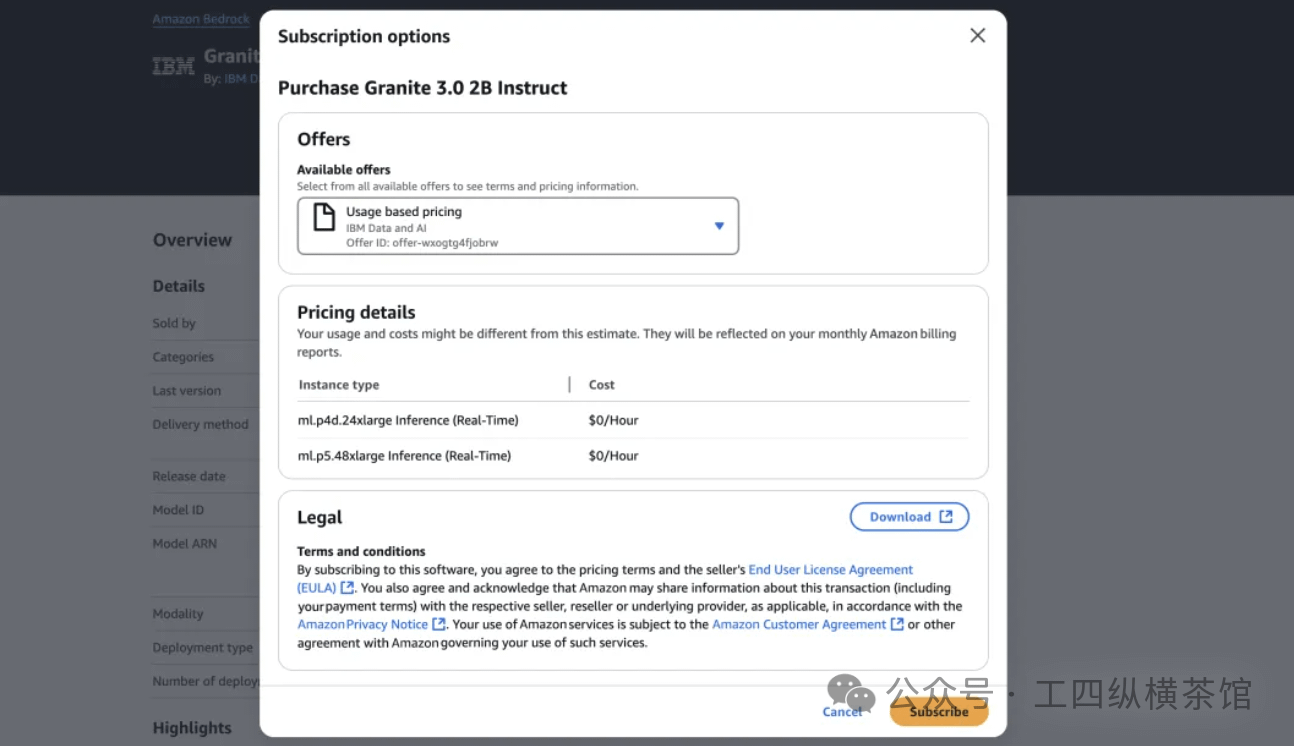Click the external-link icon after Amazon Customer Agreement
The width and height of the screenshot is (1294, 746).
pyautogui.click(x=897, y=624)
